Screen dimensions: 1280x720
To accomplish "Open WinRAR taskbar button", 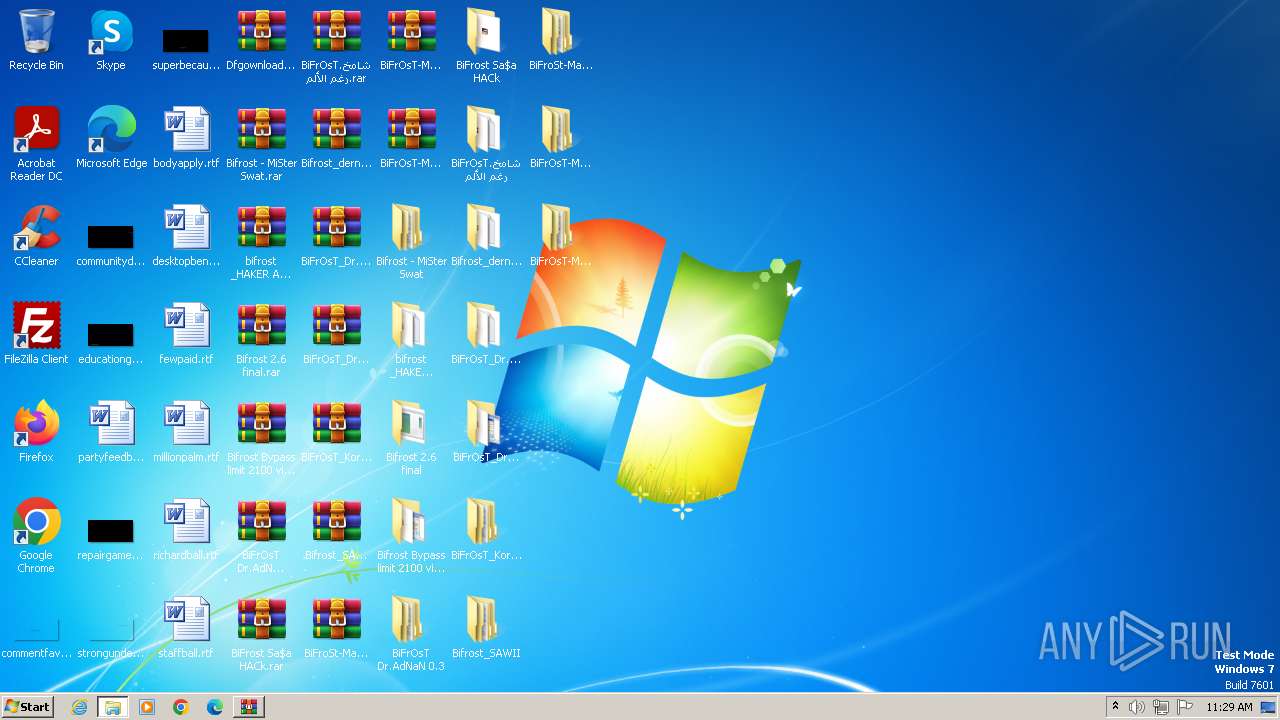I will coord(249,707).
